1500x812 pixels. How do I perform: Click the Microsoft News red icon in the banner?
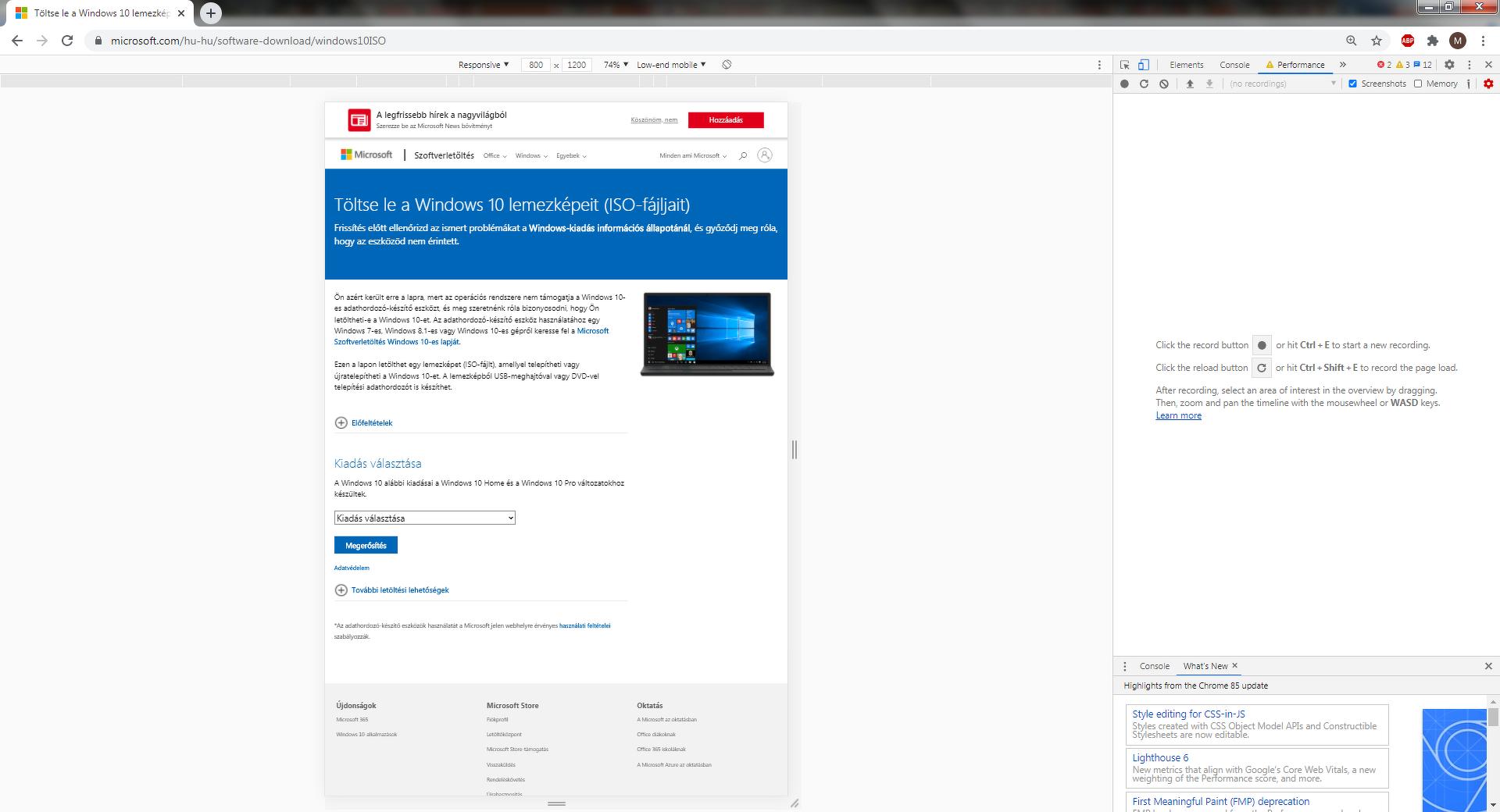coord(359,120)
